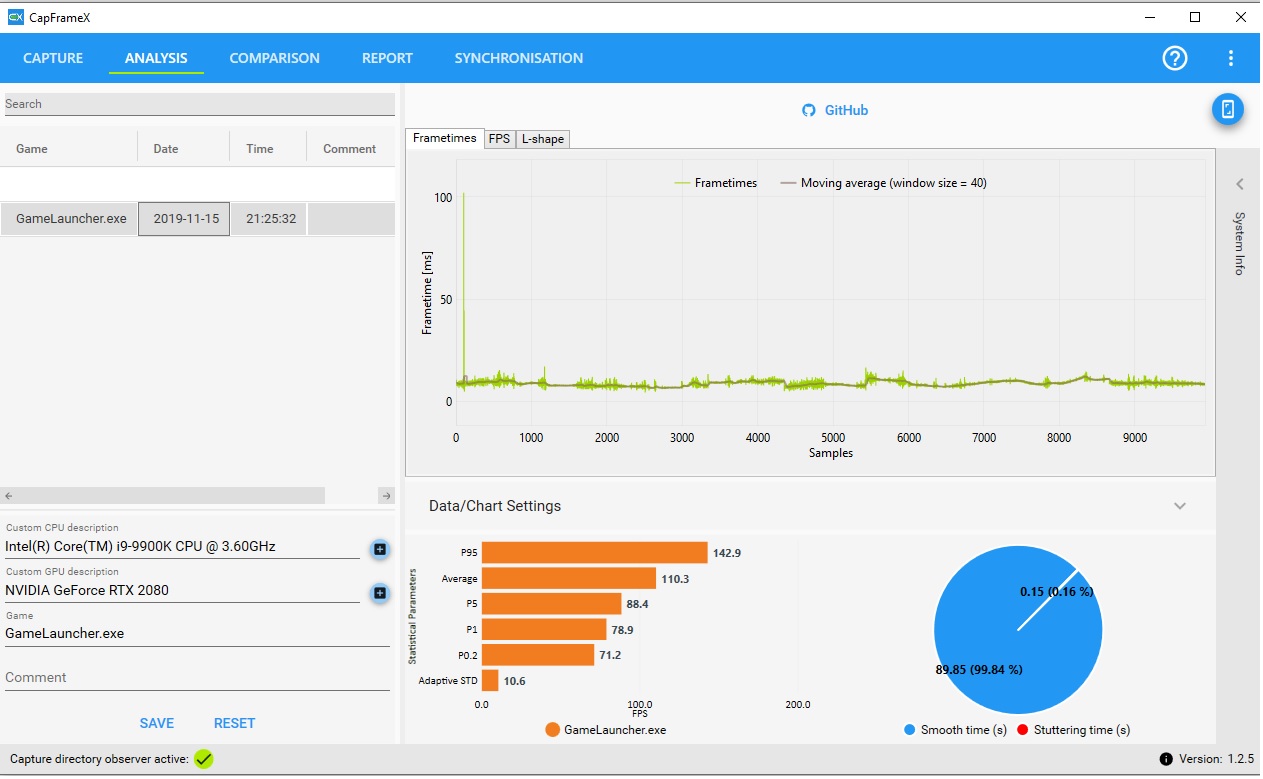1263x779 pixels.
Task: Click the CapFrameX logo in title bar
Action: [15, 17]
